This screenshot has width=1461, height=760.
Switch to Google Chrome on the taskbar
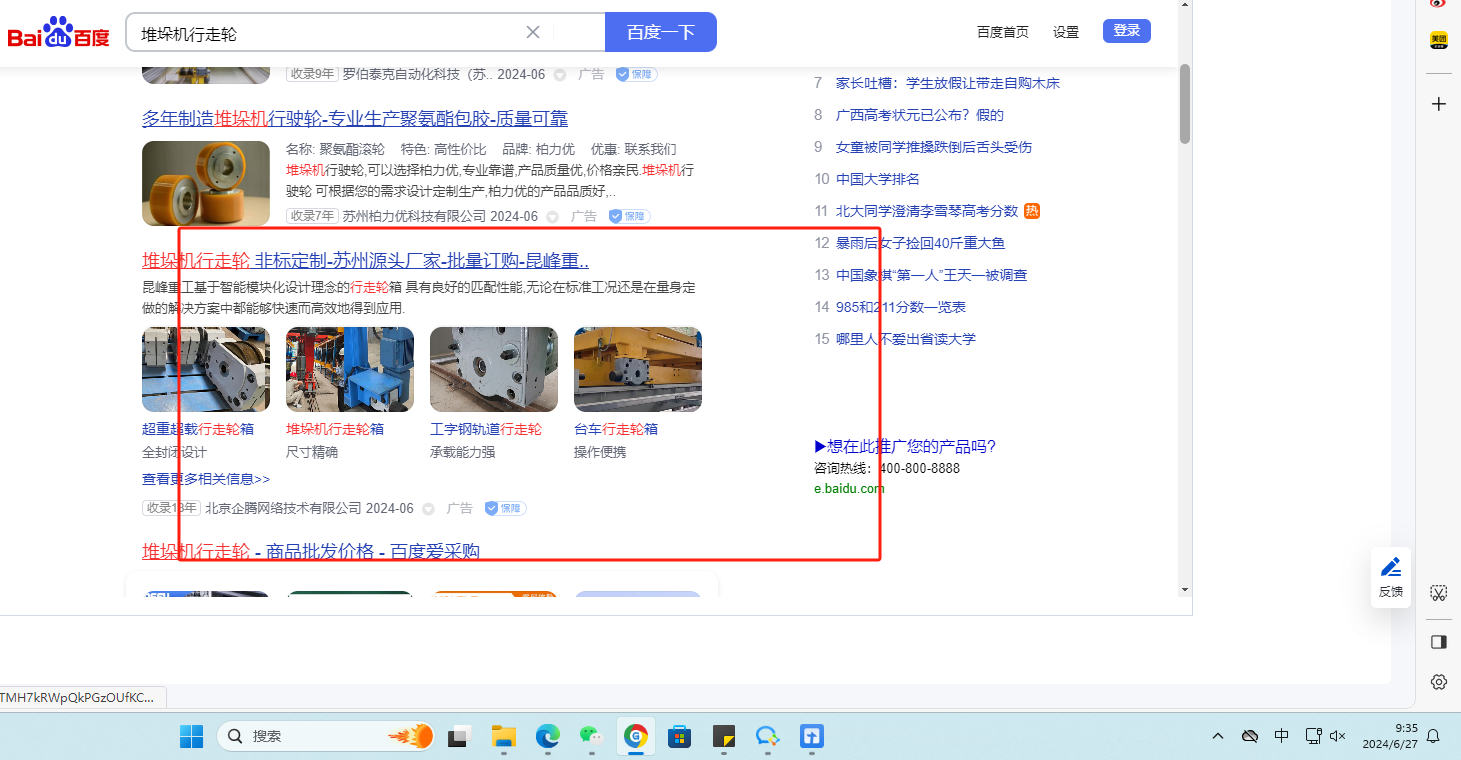pos(635,737)
